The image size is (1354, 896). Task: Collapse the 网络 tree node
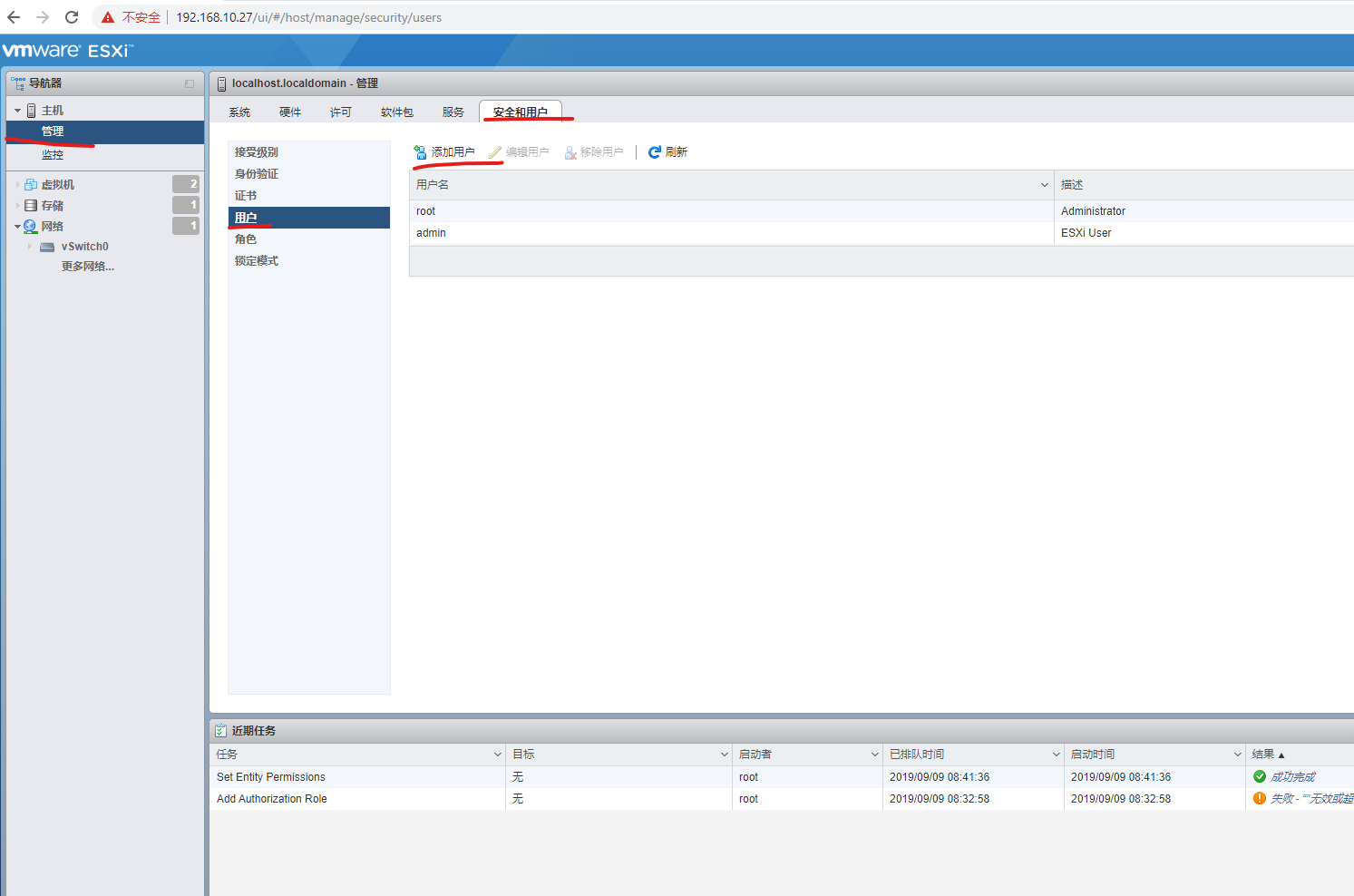[x=17, y=227]
